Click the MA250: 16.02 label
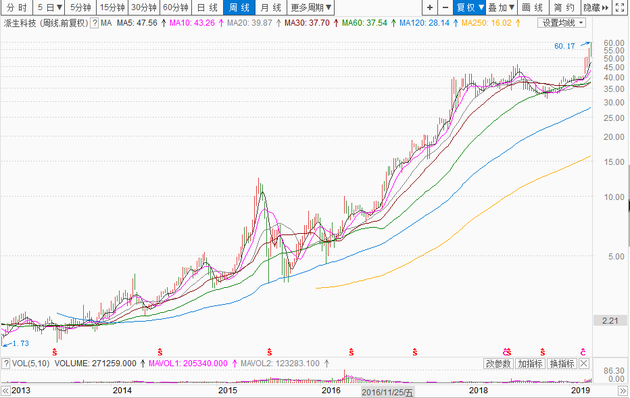 click(487, 23)
